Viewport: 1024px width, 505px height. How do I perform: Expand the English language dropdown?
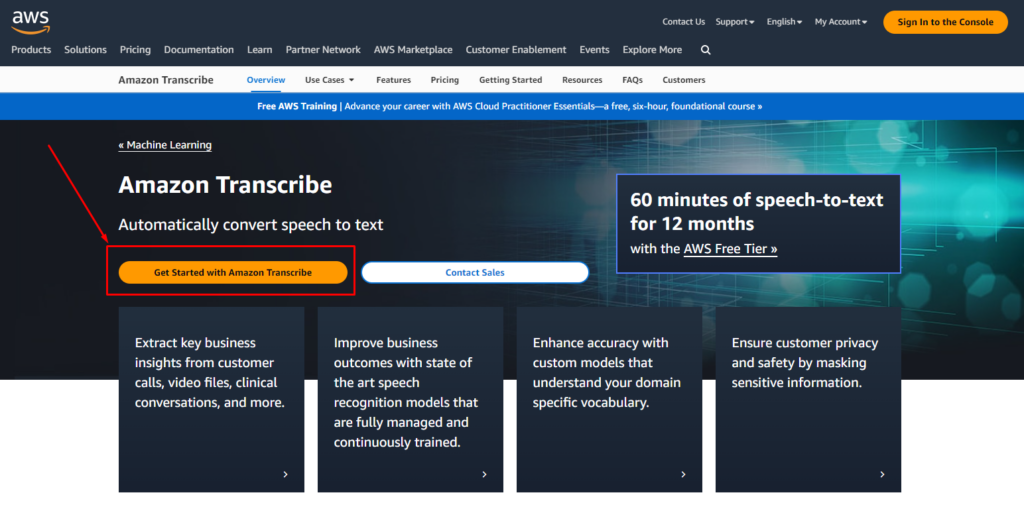coord(784,22)
